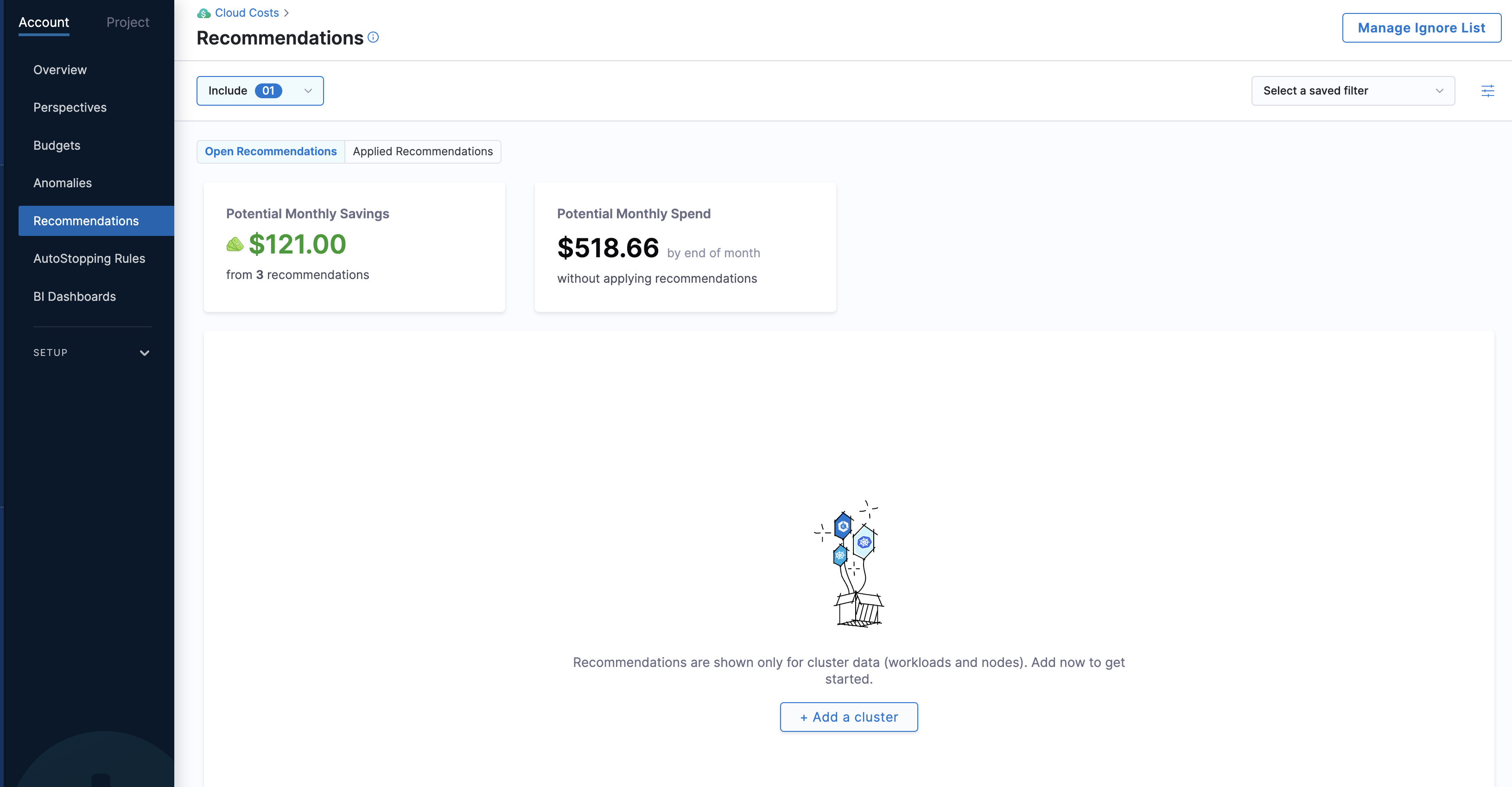Open BI Dashboards page
The width and height of the screenshot is (1512, 787).
tap(75, 296)
